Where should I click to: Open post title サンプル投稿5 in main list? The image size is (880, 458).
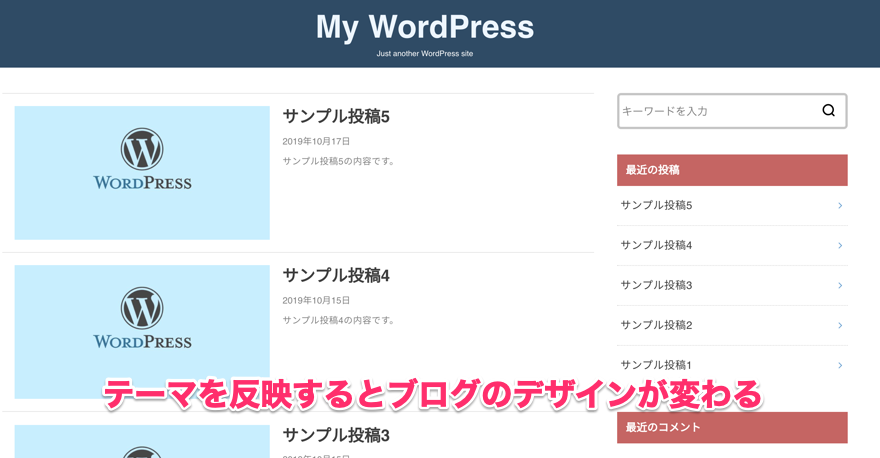coord(336,116)
